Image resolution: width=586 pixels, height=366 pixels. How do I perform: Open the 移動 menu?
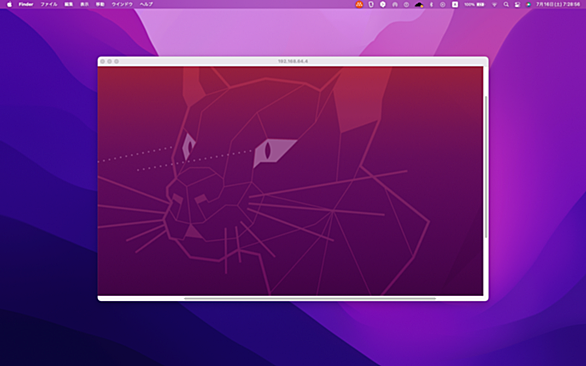100,4
